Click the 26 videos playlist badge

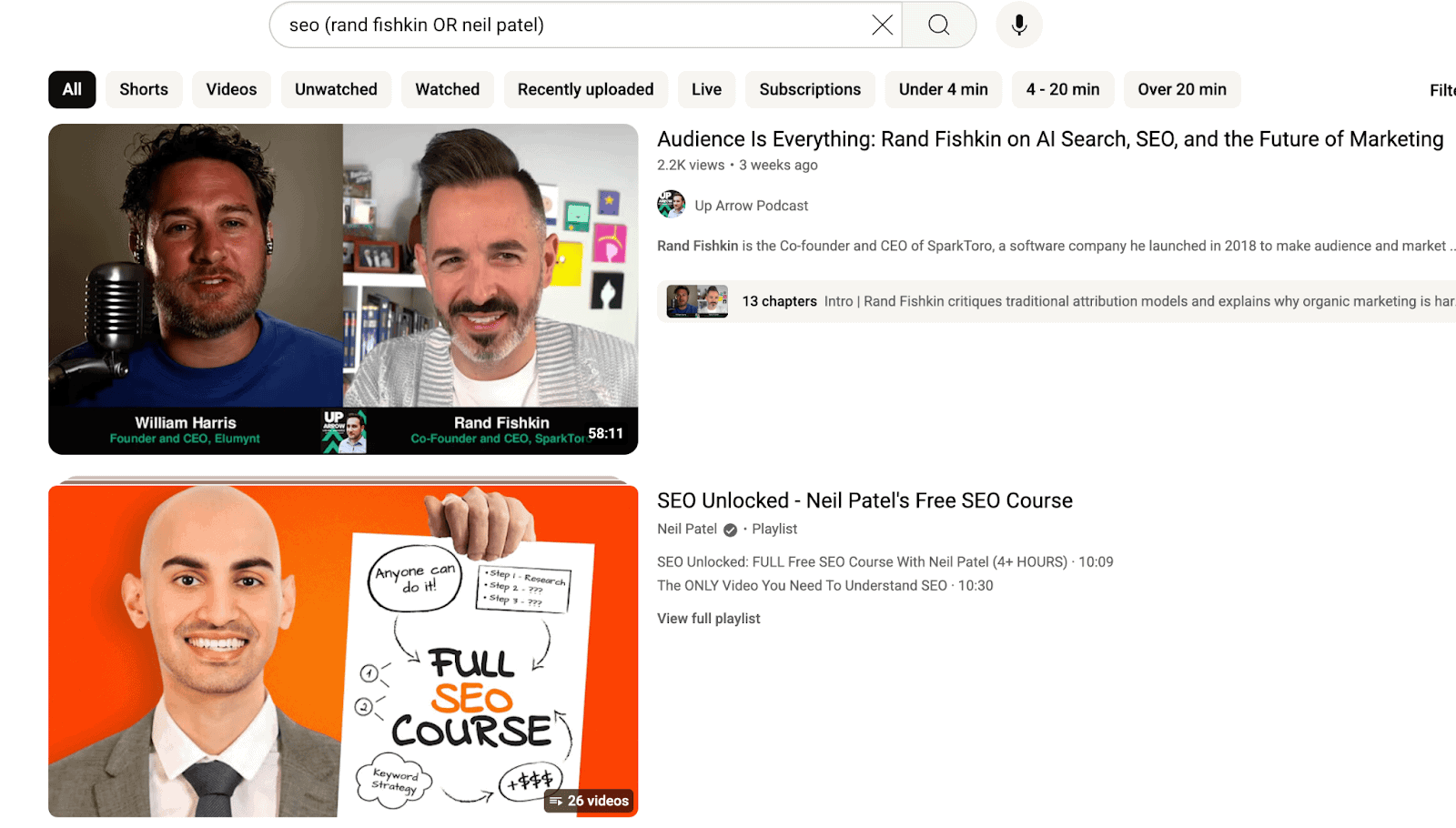(589, 801)
